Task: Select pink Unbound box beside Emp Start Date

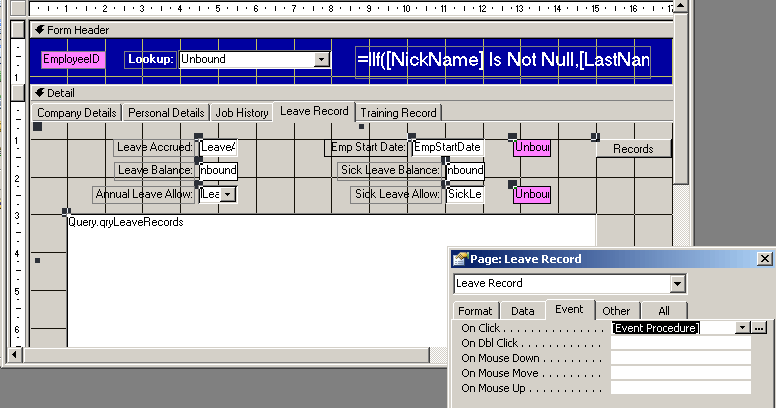Action: [x=532, y=148]
